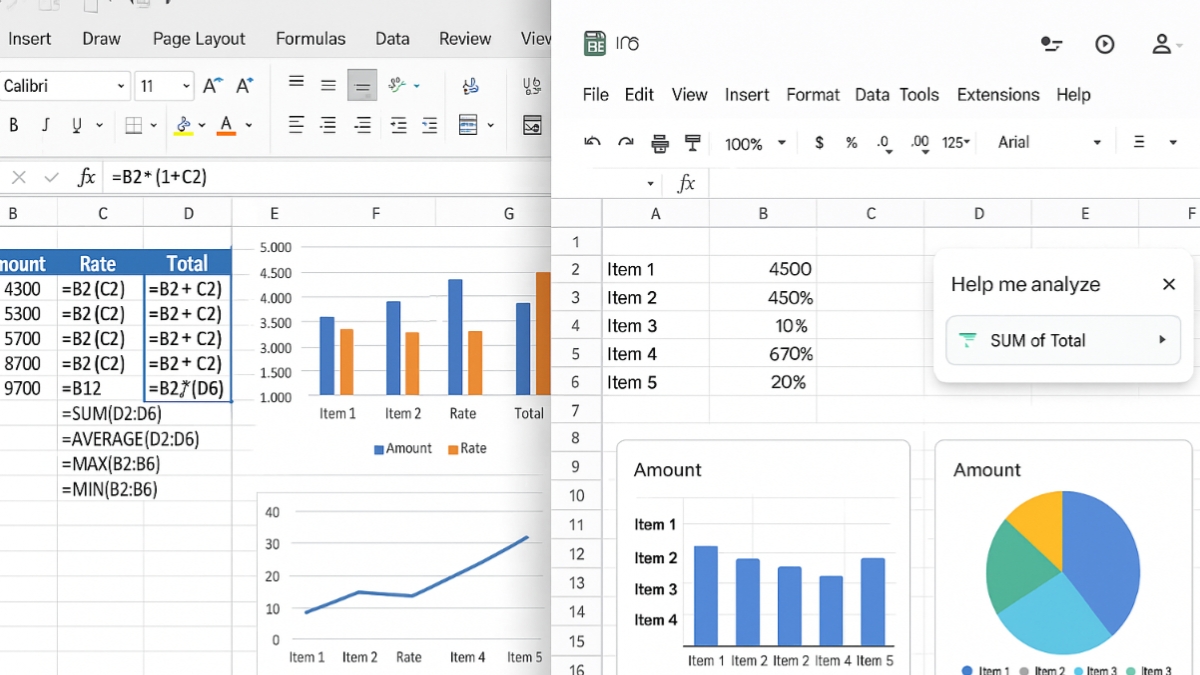Decrease decimal places in Google Sheets
This screenshot has width=1200, height=675.
884,143
